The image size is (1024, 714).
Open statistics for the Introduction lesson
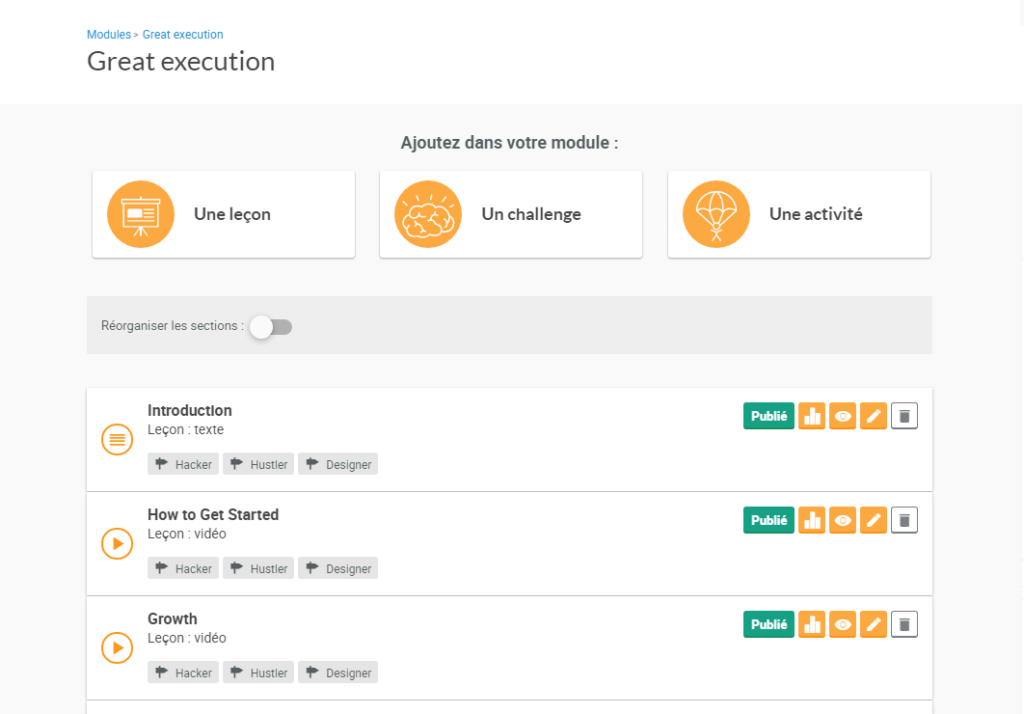[812, 416]
